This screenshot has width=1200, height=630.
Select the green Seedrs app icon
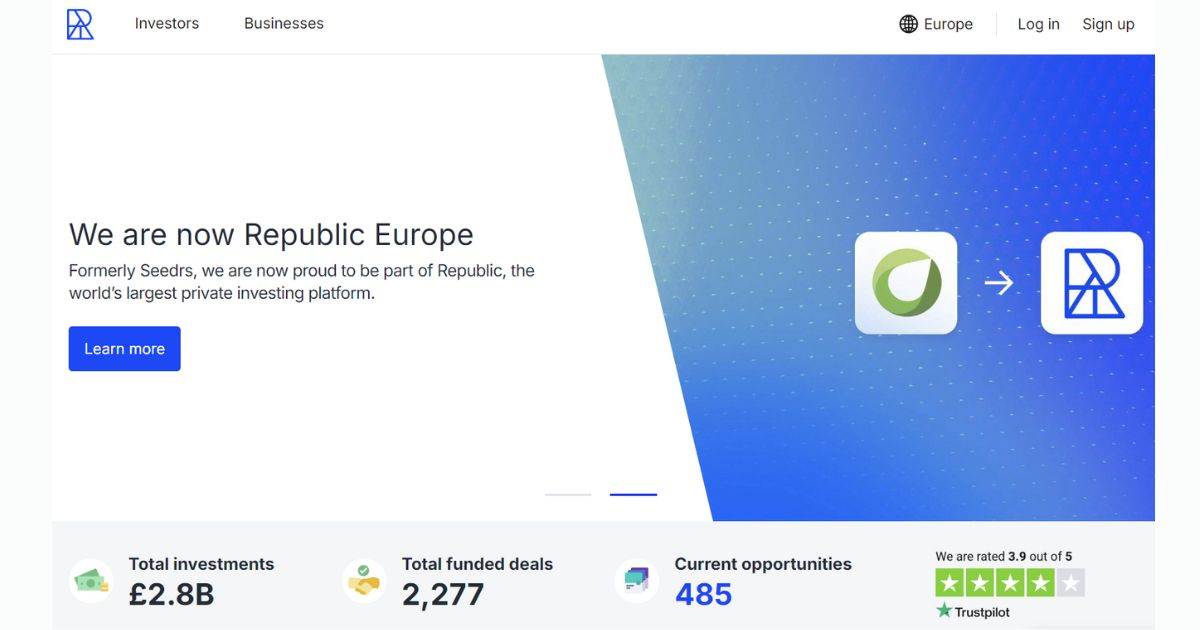coord(905,282)
